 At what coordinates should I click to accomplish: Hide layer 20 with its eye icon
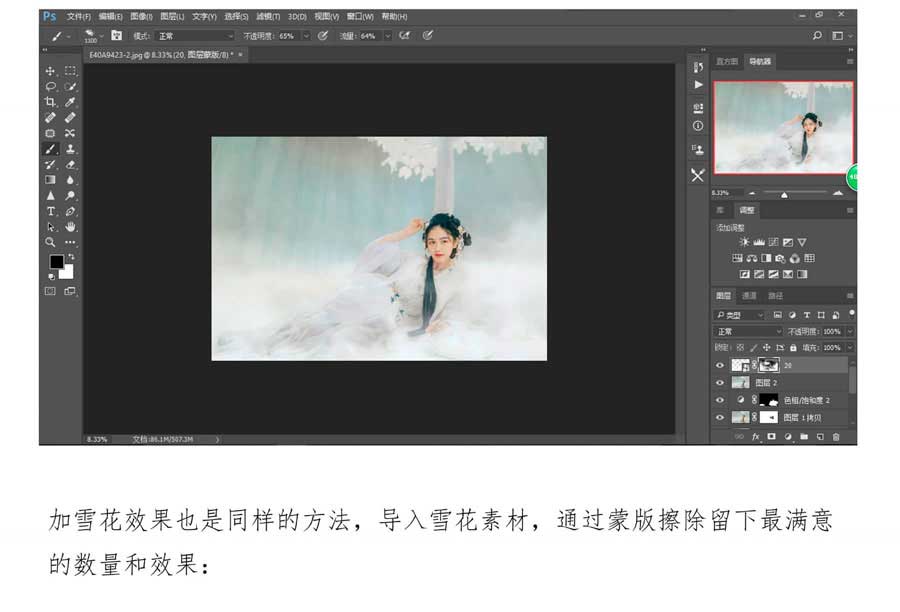click(x=720, y=366)
